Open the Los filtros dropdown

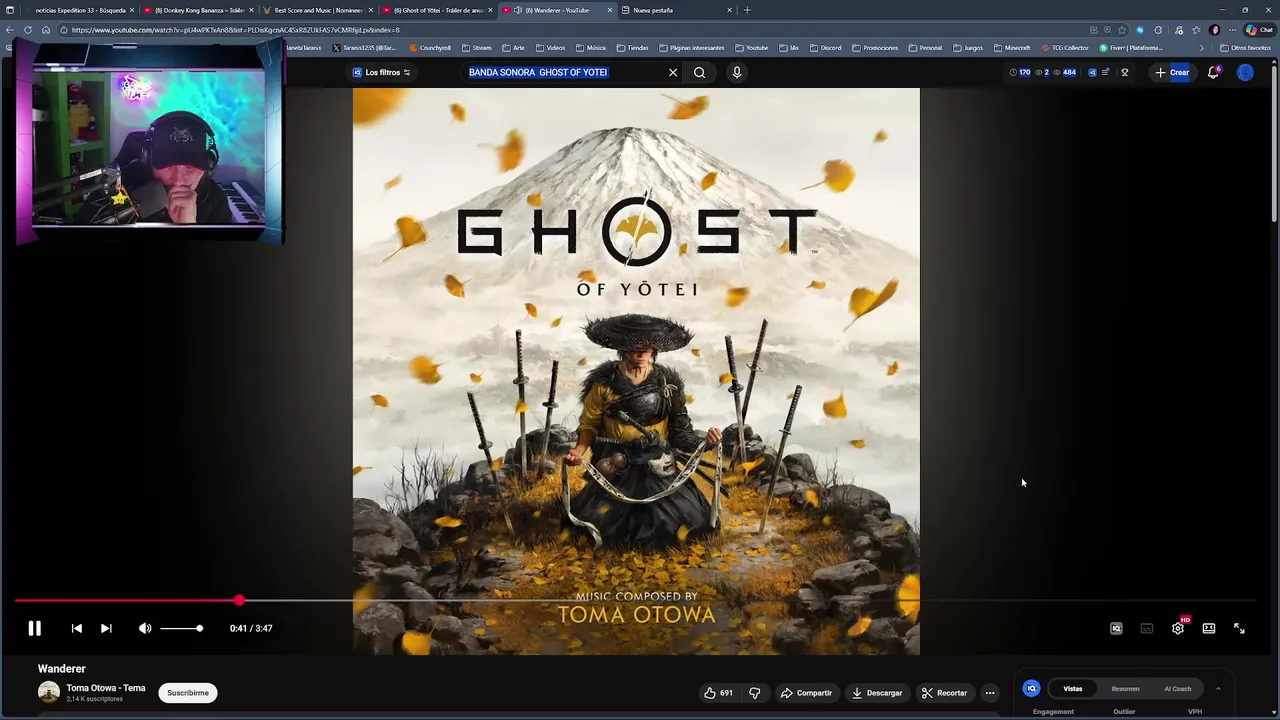tap(381, 72)
